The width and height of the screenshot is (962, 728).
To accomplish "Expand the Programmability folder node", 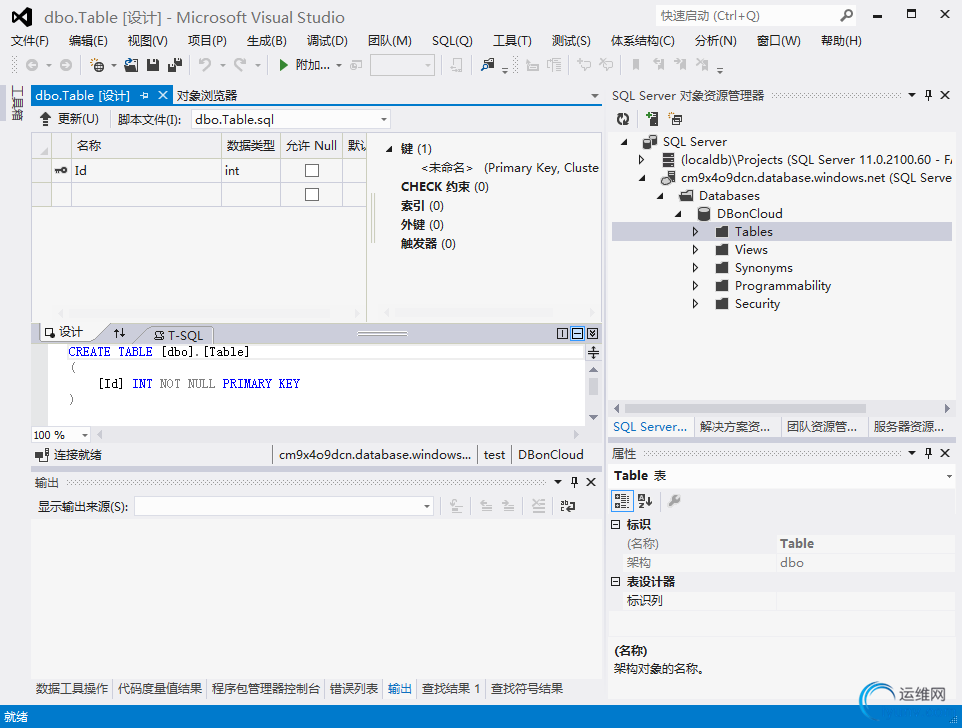I will 695,285.
